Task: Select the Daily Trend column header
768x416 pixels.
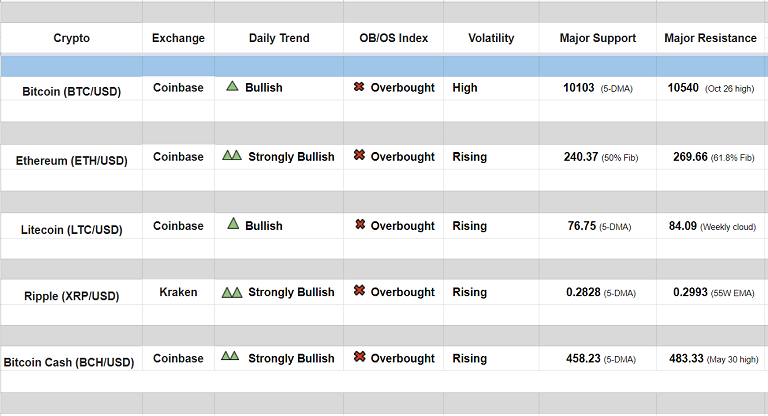Action: click(x=279, y=38)
